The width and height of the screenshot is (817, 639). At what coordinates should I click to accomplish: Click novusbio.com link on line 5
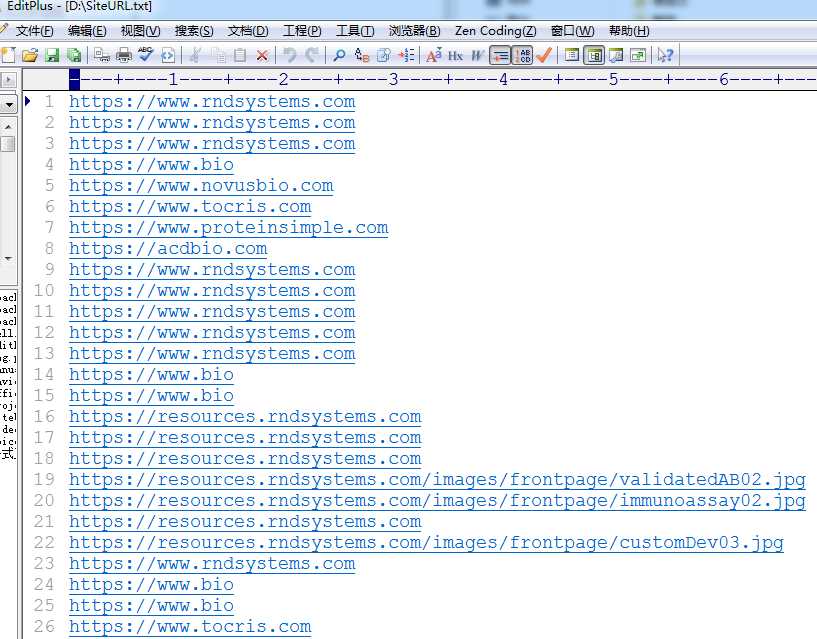coord(201,186)
